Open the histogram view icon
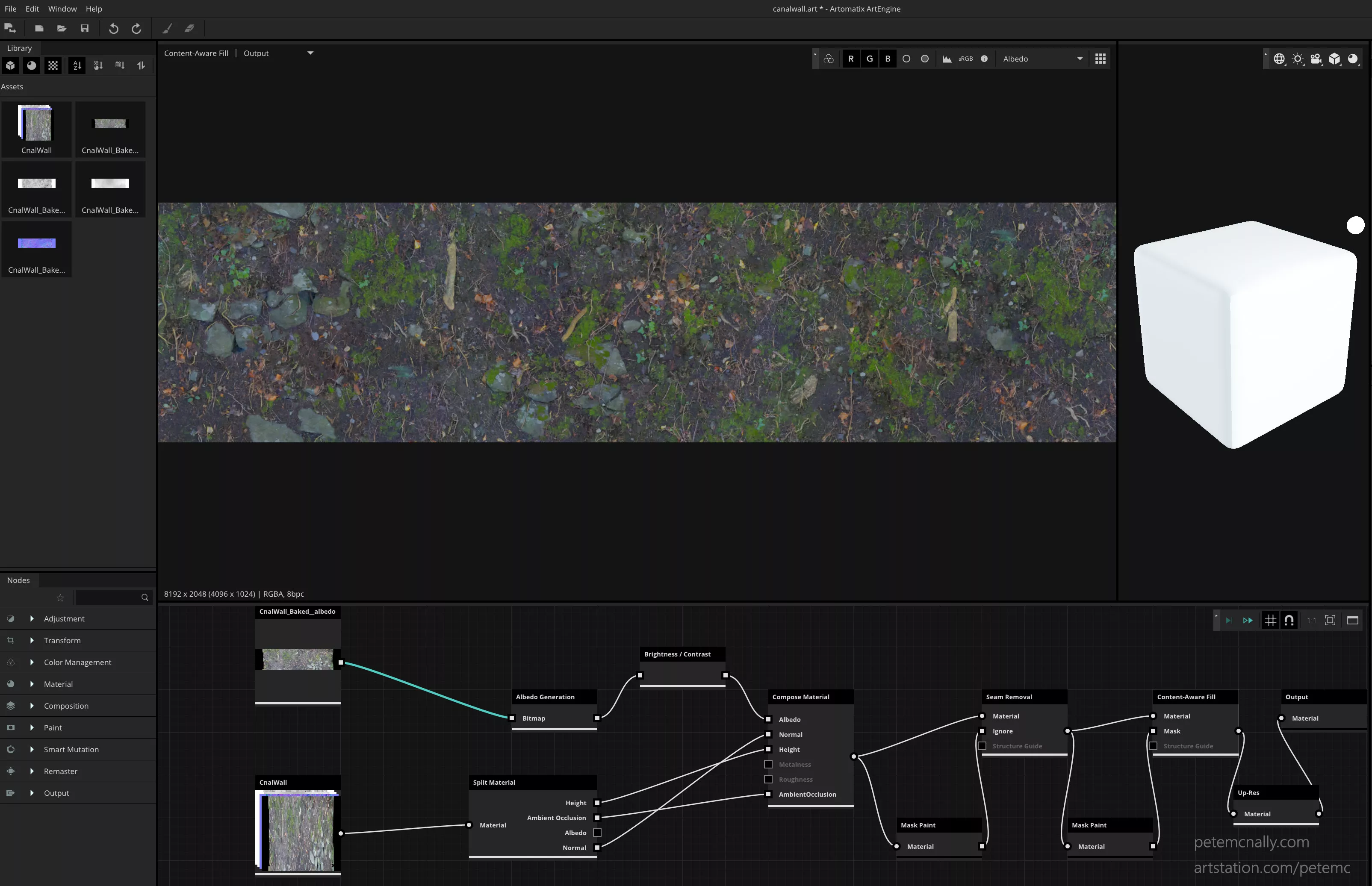 click(x=947, y=59)
